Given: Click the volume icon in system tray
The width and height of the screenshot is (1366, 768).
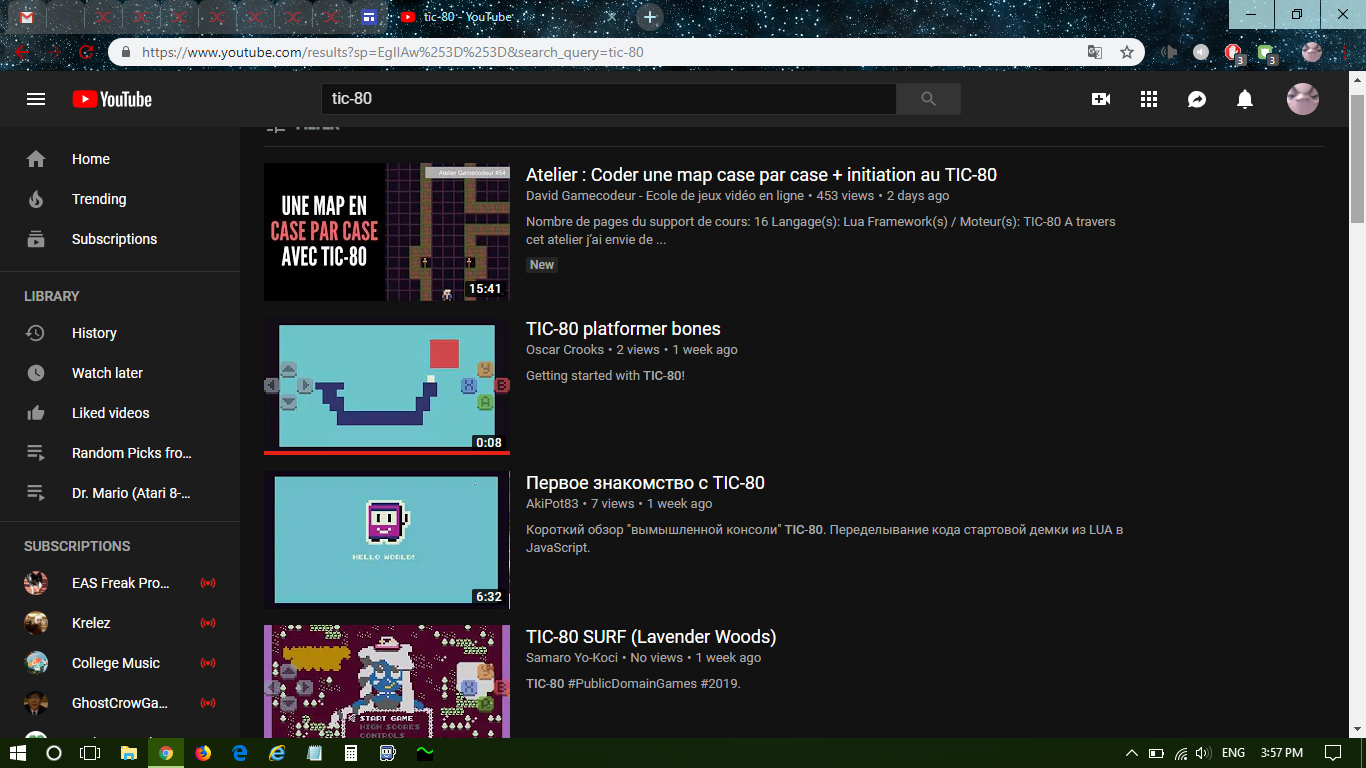Looking at the screenshot, I should (x=1204, y=753).
